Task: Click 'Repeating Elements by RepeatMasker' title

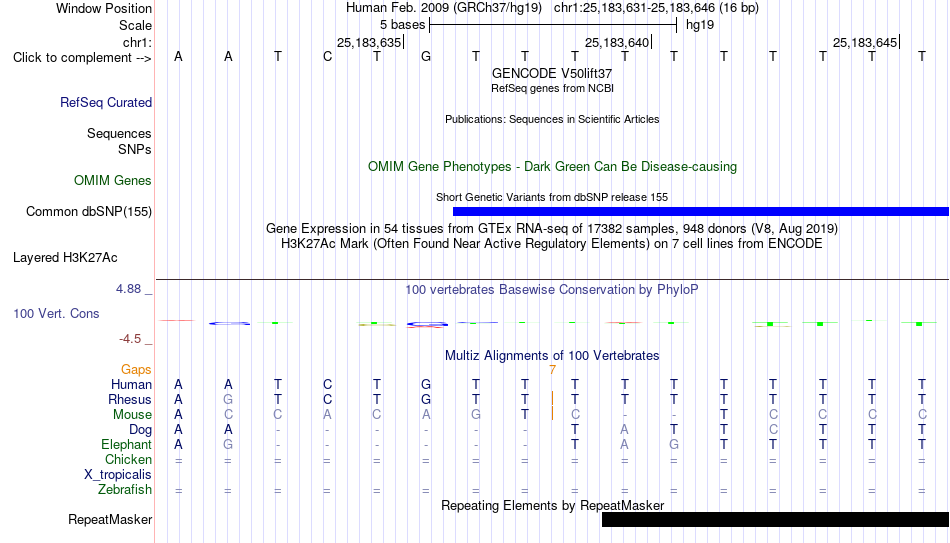Action: (x=552, y=505)
